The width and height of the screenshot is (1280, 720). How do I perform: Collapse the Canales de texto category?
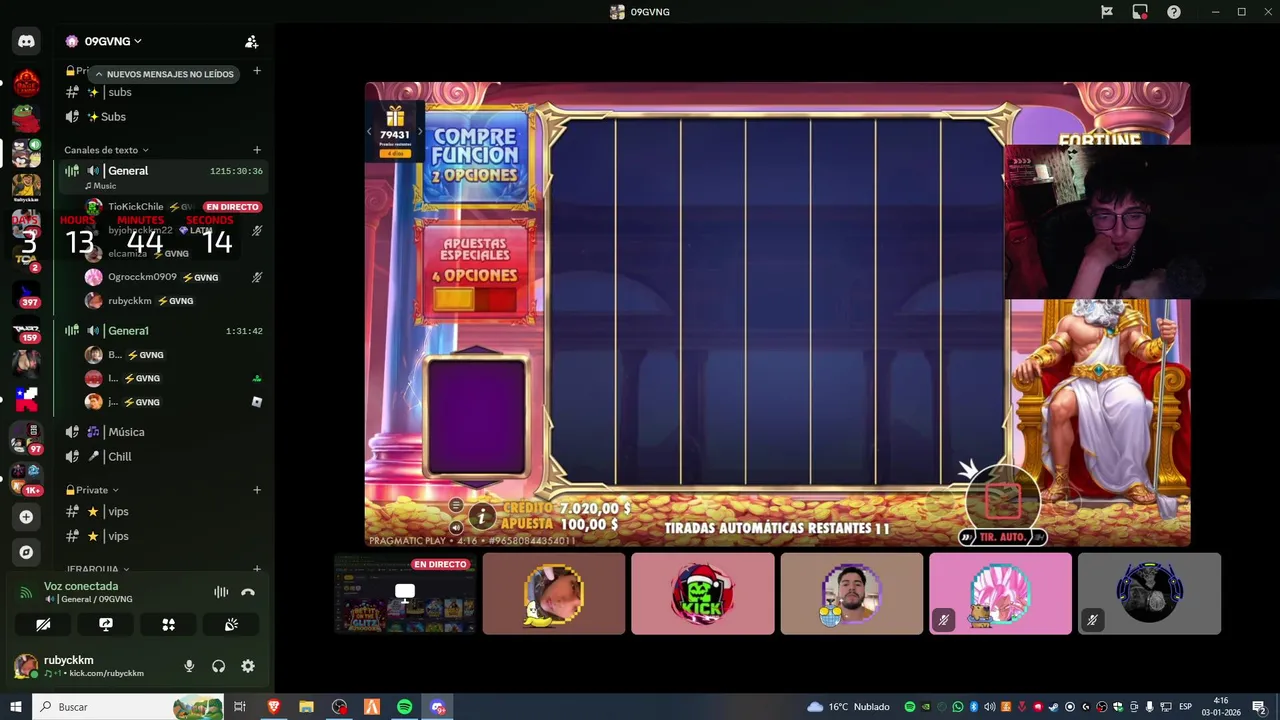tap(106, 150)
